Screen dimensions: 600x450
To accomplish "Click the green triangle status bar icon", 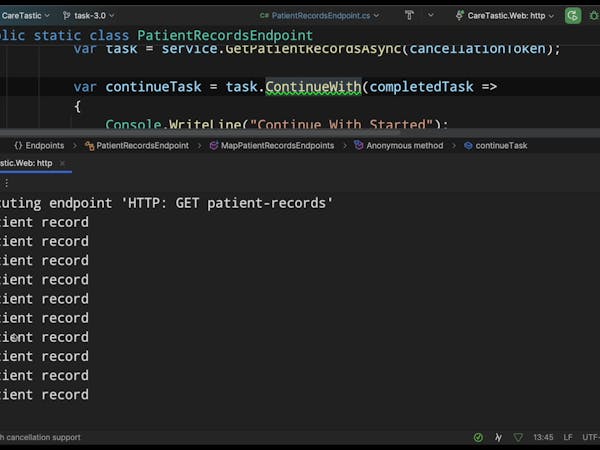I will click(517, 437).
